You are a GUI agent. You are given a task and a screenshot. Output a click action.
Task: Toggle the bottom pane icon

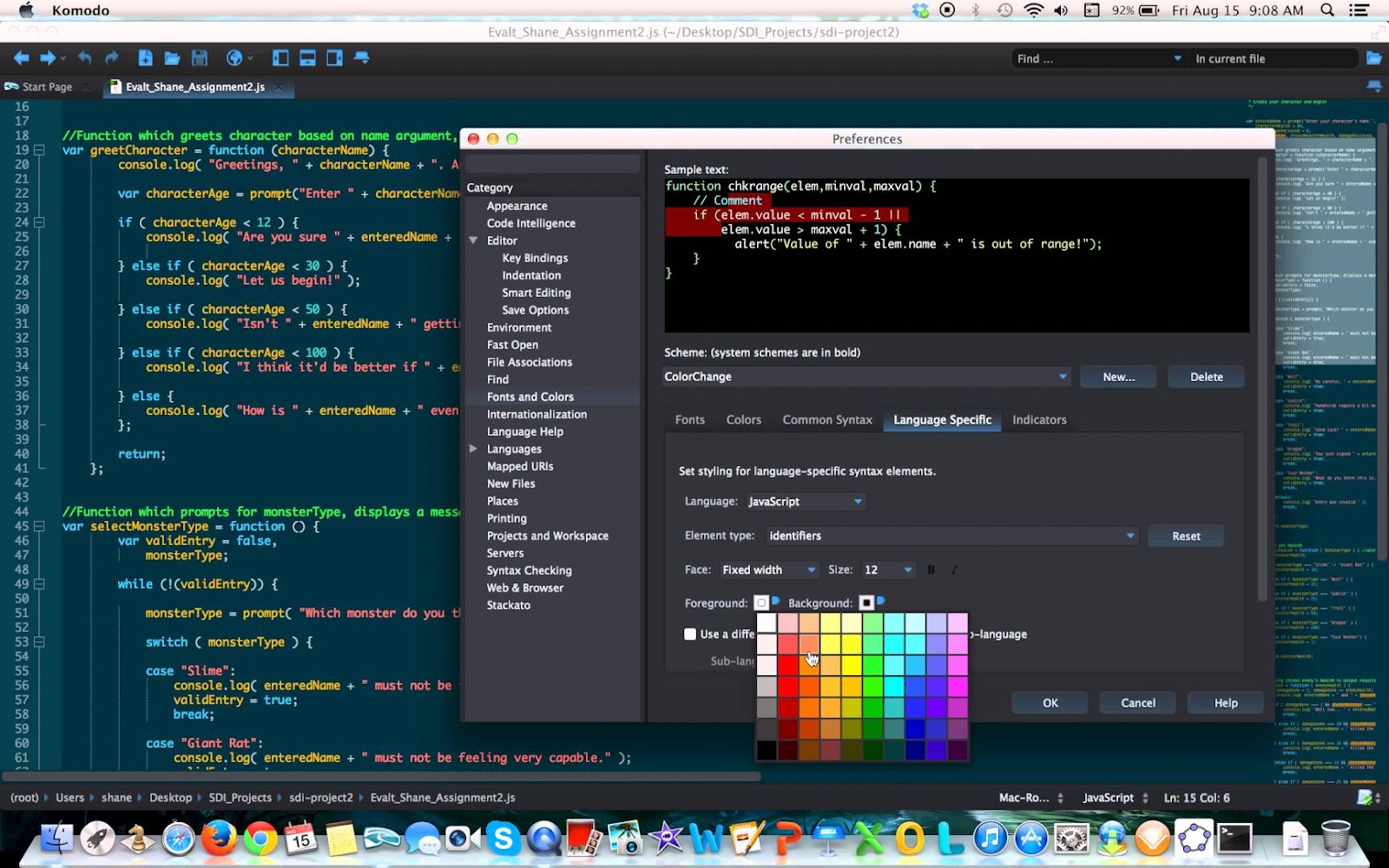[307, 58]
